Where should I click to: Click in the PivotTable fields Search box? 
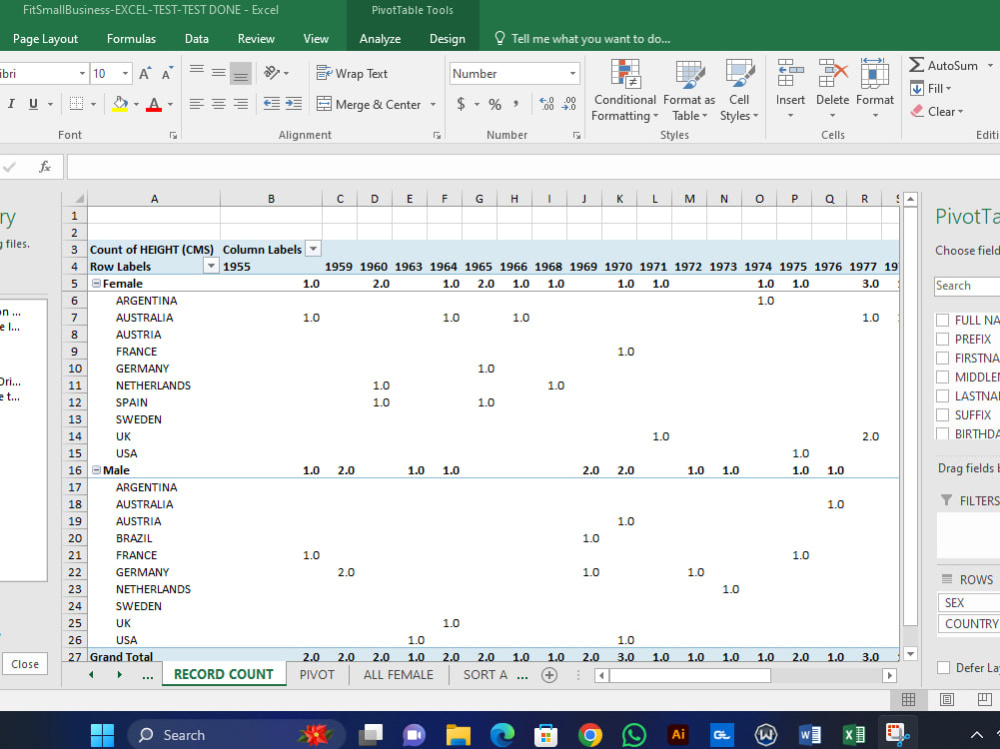967,286
